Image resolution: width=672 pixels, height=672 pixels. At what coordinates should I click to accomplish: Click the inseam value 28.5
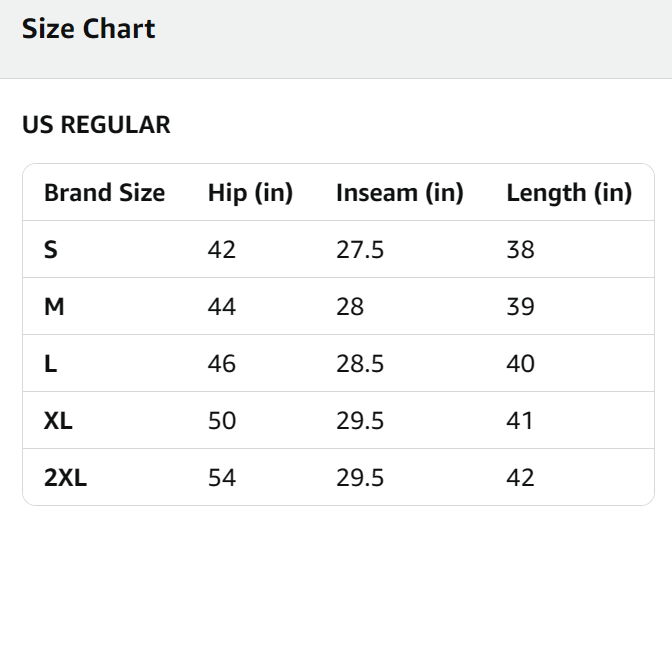coord(360,364)
